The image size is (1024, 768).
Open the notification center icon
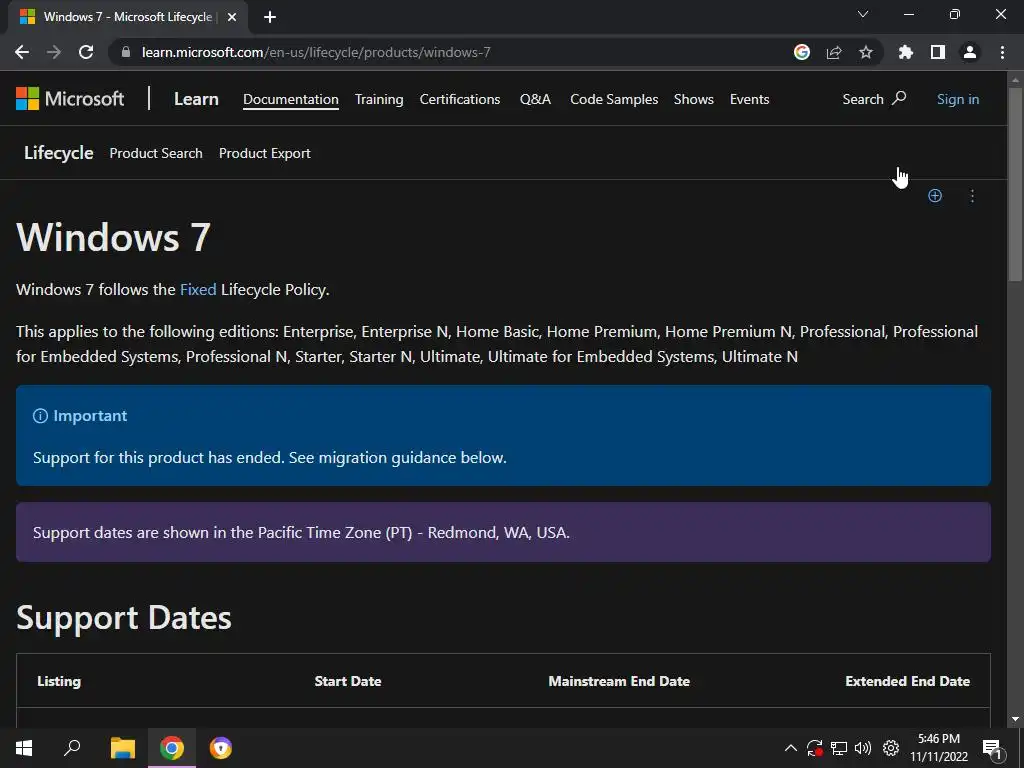pyautogui.click(x=992, y=749)
